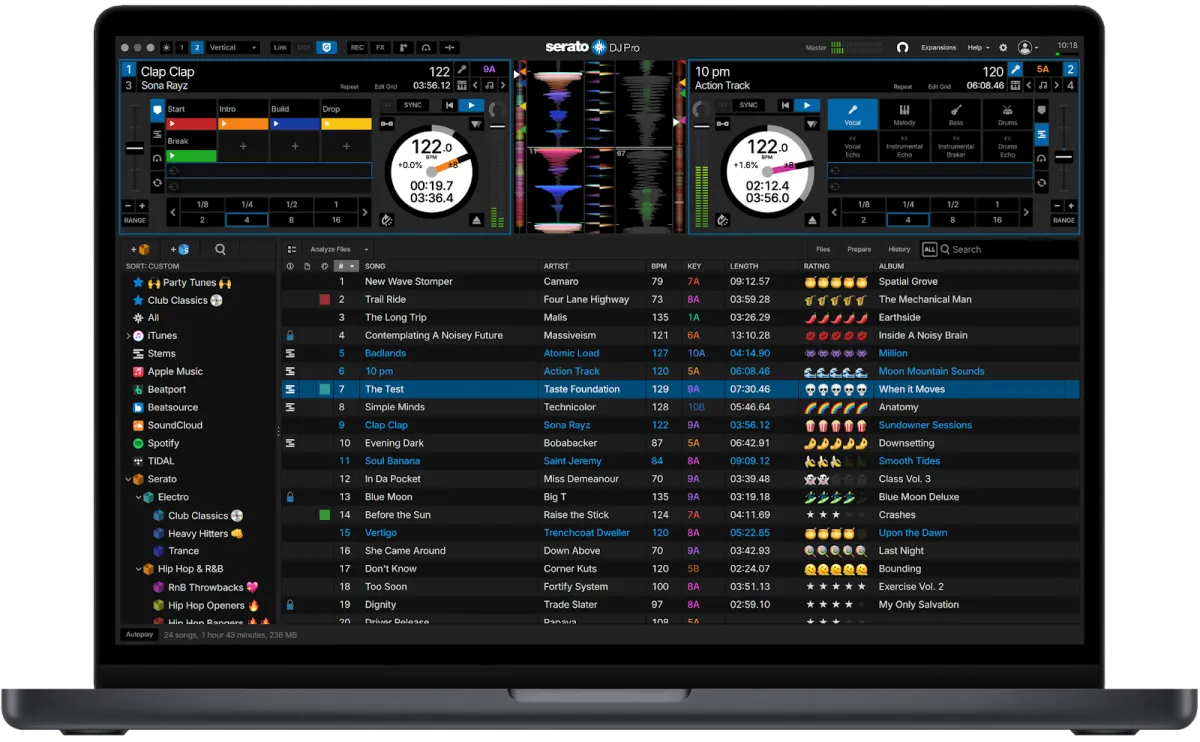Open the settings gear icon

click(x=1003, y=47)
